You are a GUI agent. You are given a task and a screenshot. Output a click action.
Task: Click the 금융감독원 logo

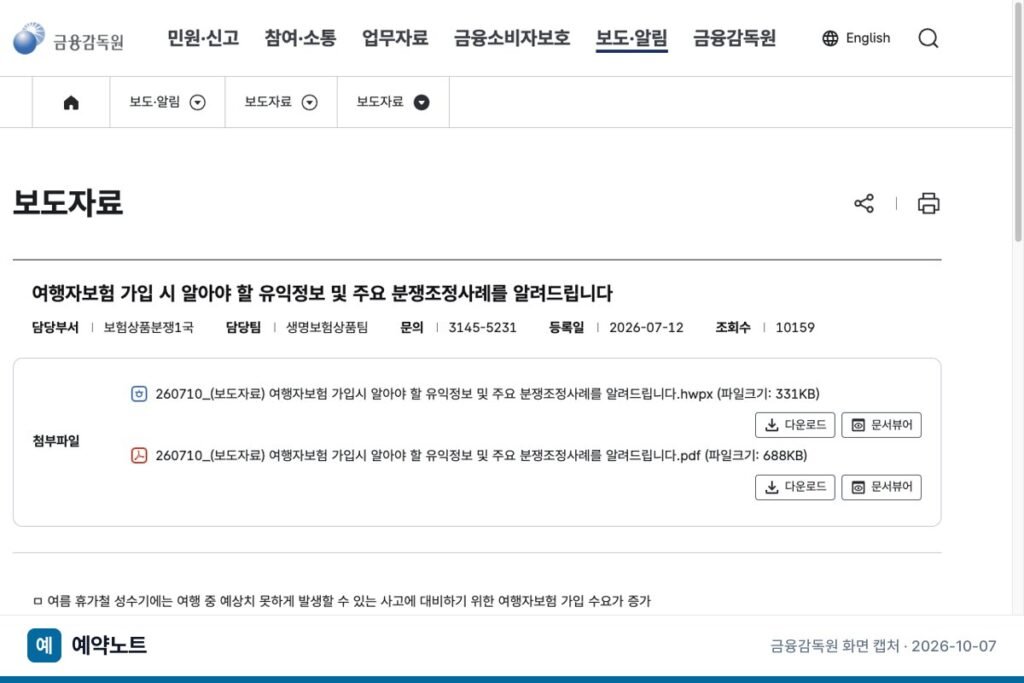pyautogui.click(x=69, y=39)
